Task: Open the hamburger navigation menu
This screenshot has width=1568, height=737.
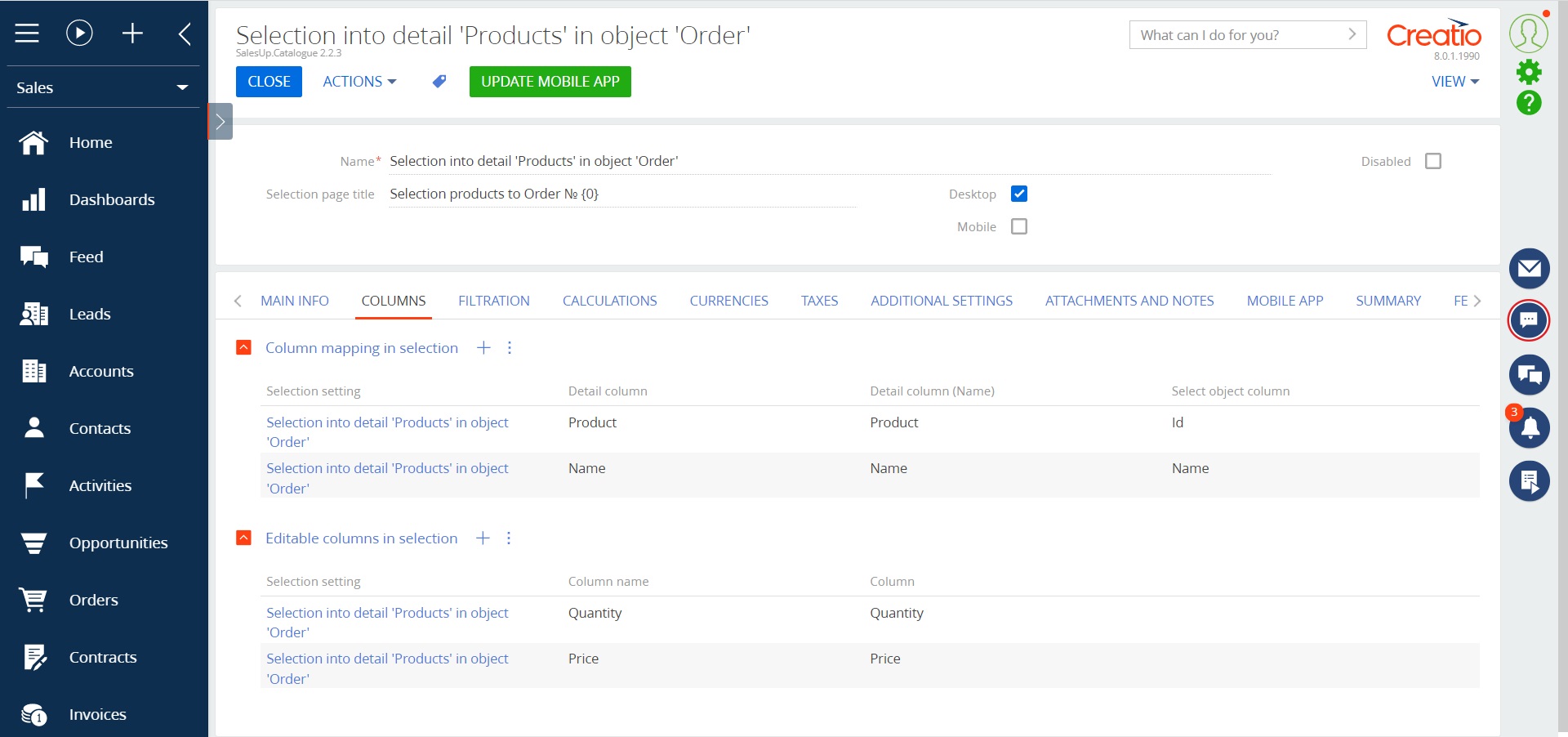Action: (26, 33)
